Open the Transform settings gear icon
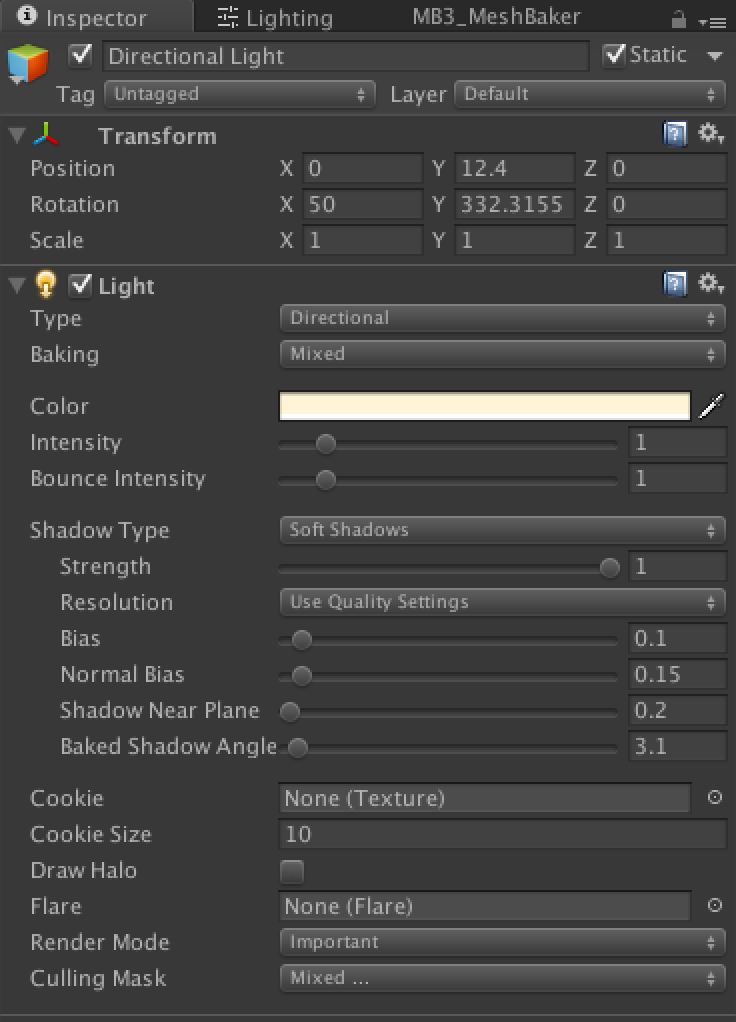 click(x=707, y=135)
